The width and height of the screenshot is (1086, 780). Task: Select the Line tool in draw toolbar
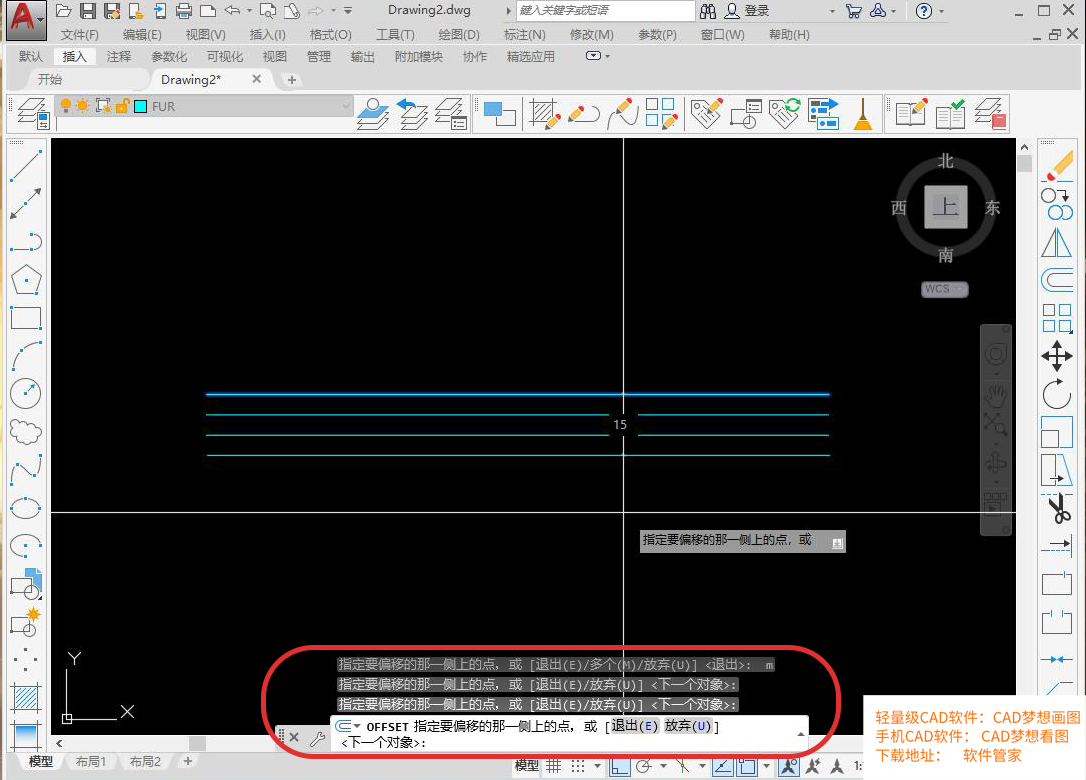pos(26,166)
